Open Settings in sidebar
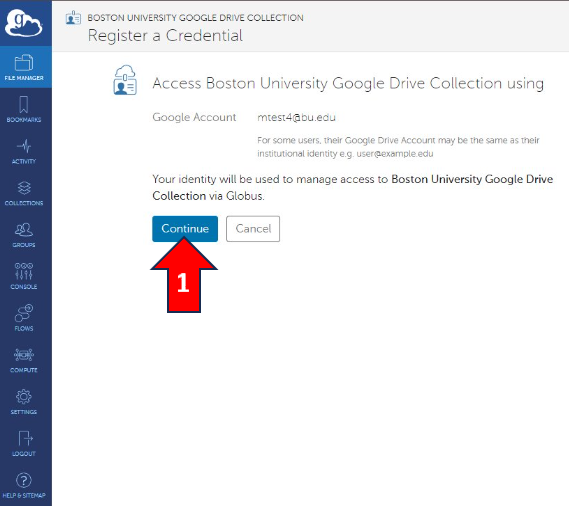 [24, 401]
